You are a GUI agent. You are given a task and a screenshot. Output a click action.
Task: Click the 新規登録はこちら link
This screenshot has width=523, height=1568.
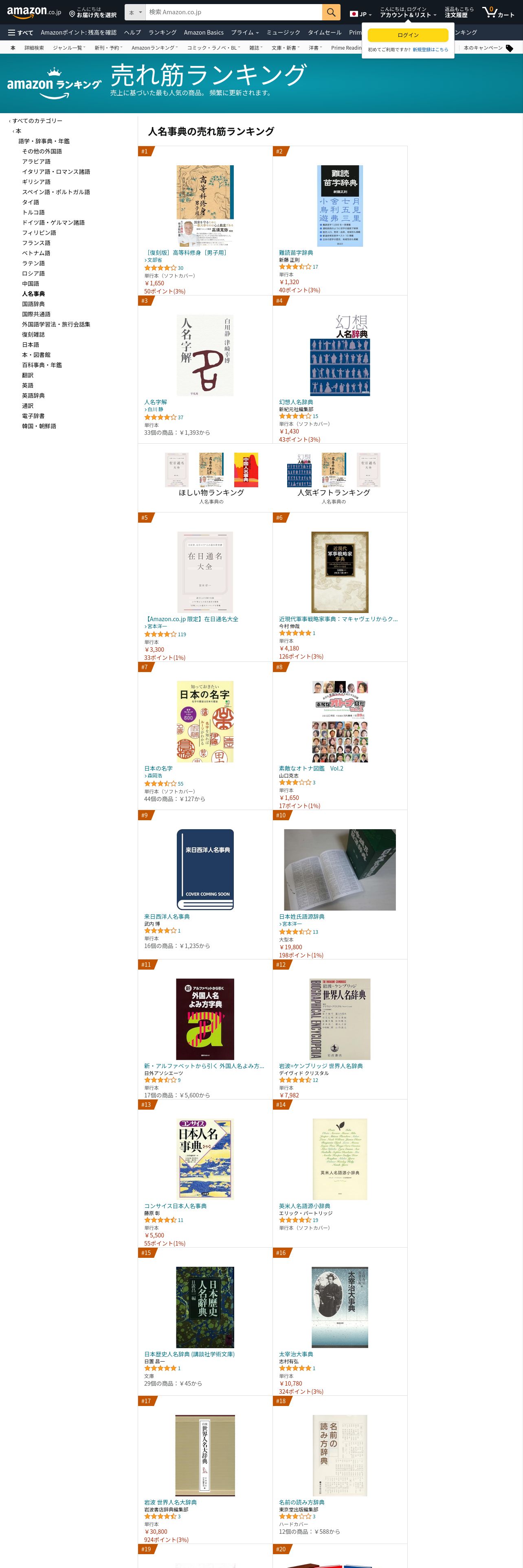pyautogui.click(x=431, y=49)
